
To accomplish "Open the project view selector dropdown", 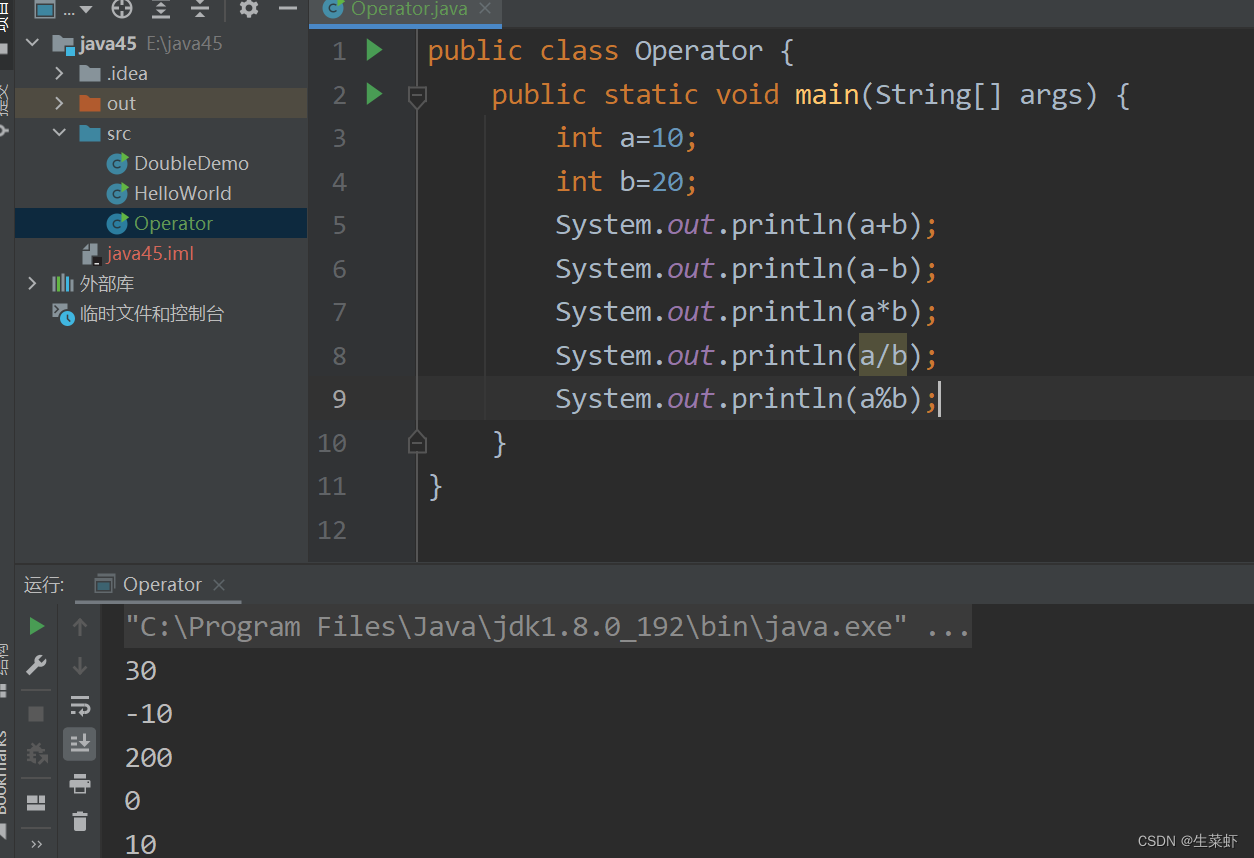I will click(64, 10).
